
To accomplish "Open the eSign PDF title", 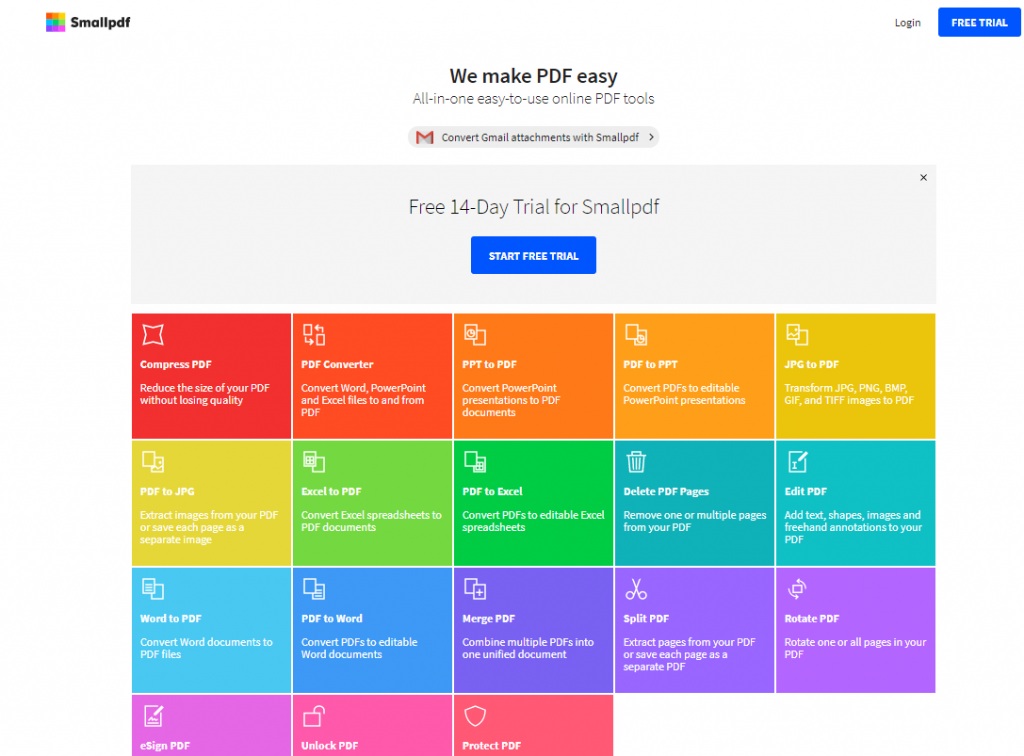I will [x=165, y=746].
